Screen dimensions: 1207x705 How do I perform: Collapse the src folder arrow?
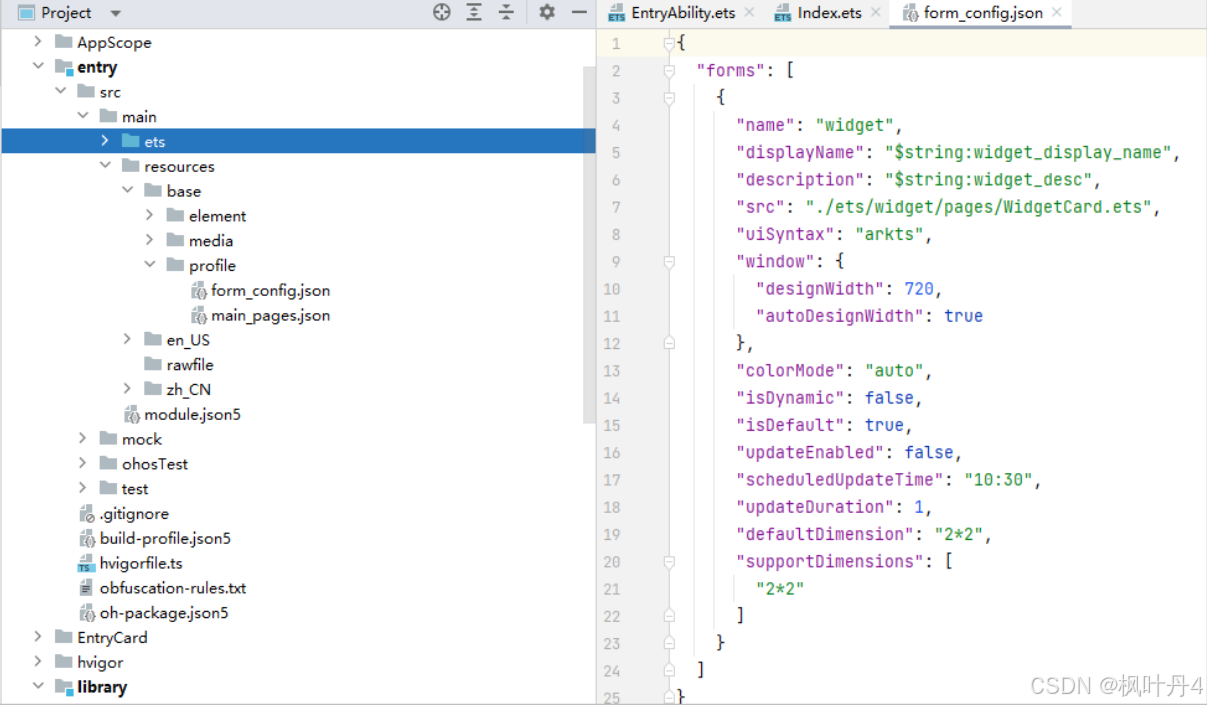click(x=60, y=92)
